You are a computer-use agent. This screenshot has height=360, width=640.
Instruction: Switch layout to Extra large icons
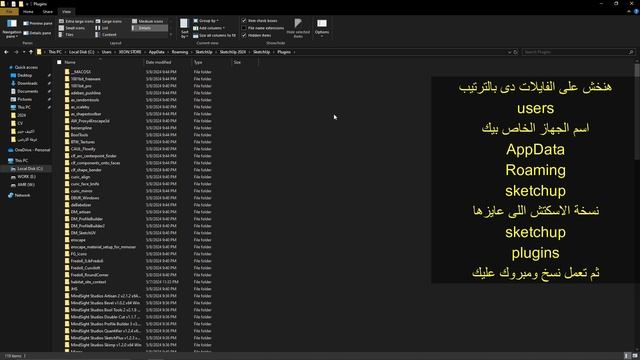76,21
